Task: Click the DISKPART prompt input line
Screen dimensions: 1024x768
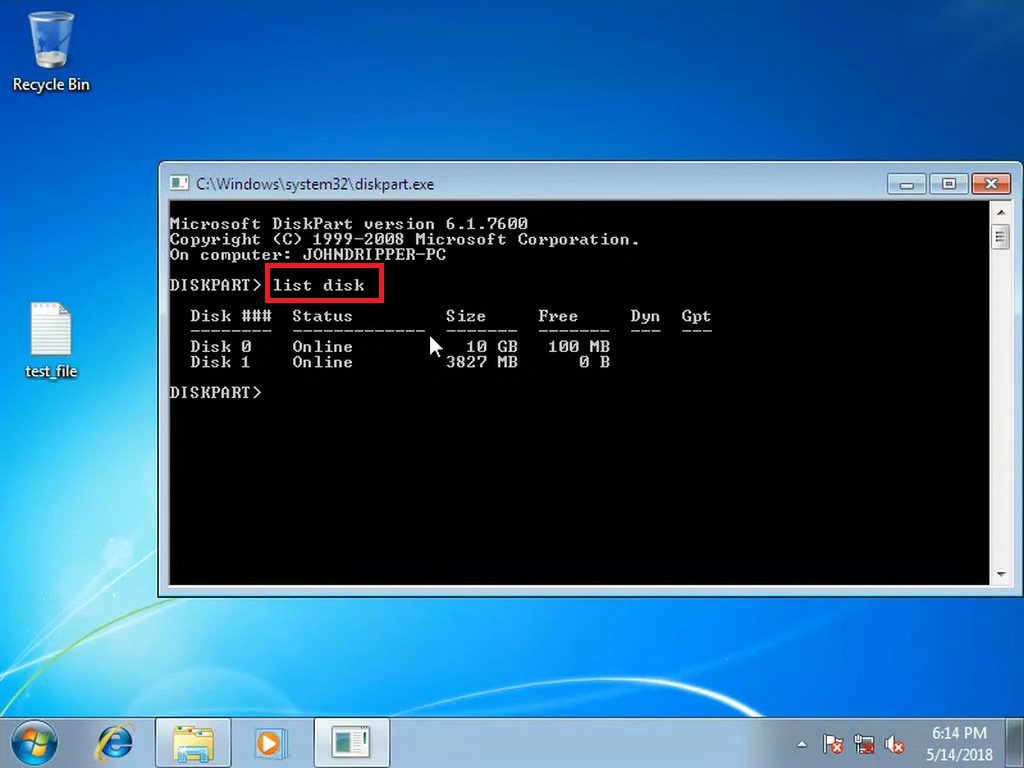Action: click(280, 392)
